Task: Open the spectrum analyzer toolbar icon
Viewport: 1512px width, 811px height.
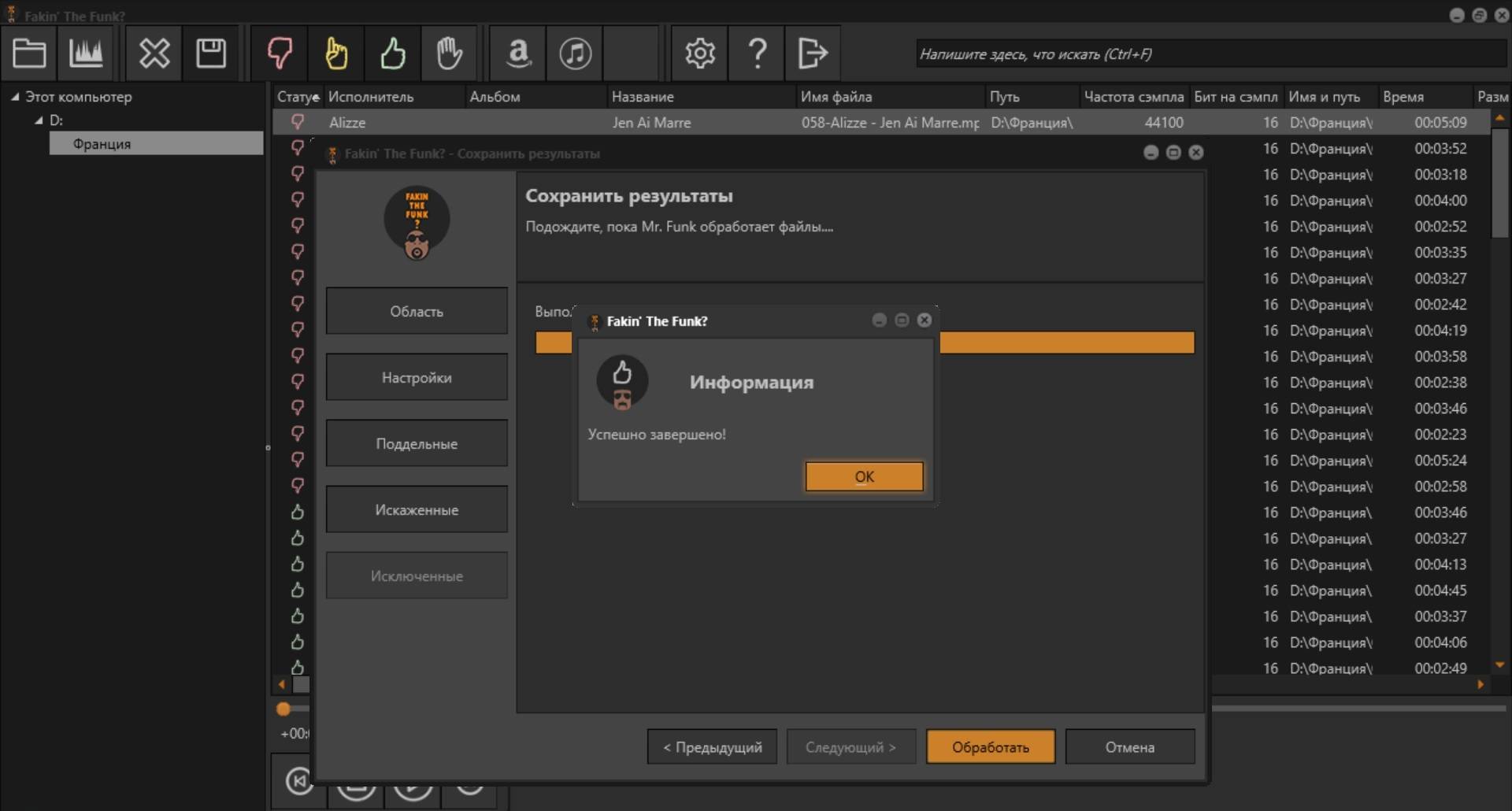Action: (x=86, y=54)
